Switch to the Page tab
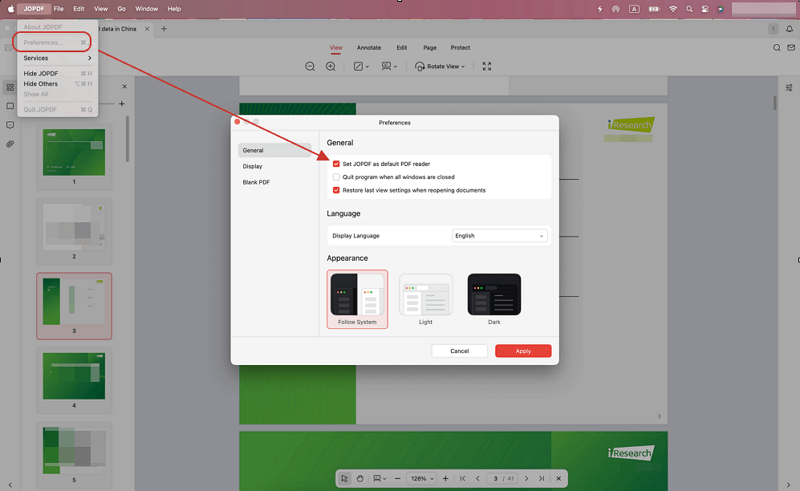800x491 pixels. (430, 47)
